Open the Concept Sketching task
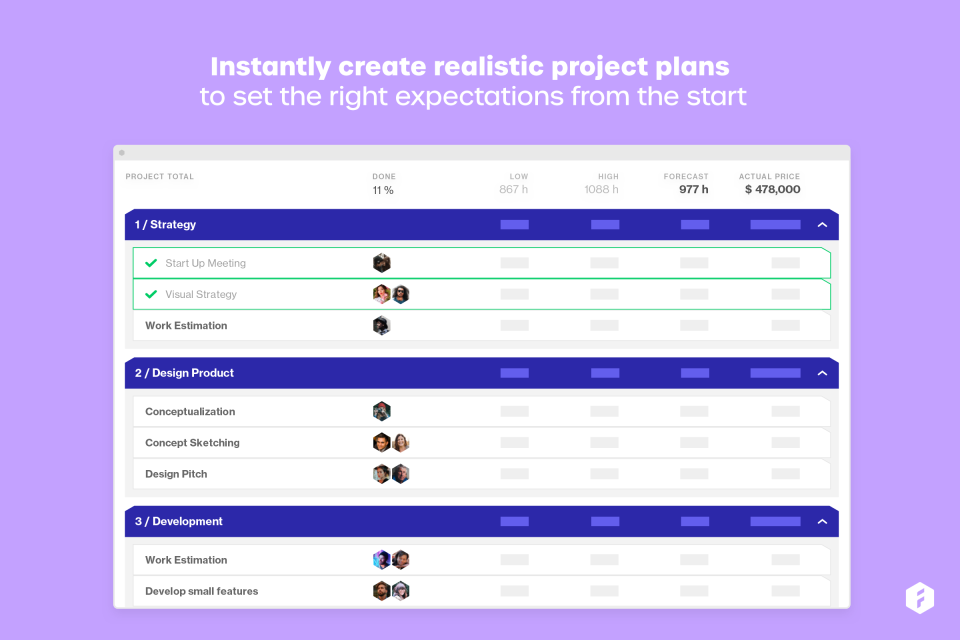 point(192,442)
